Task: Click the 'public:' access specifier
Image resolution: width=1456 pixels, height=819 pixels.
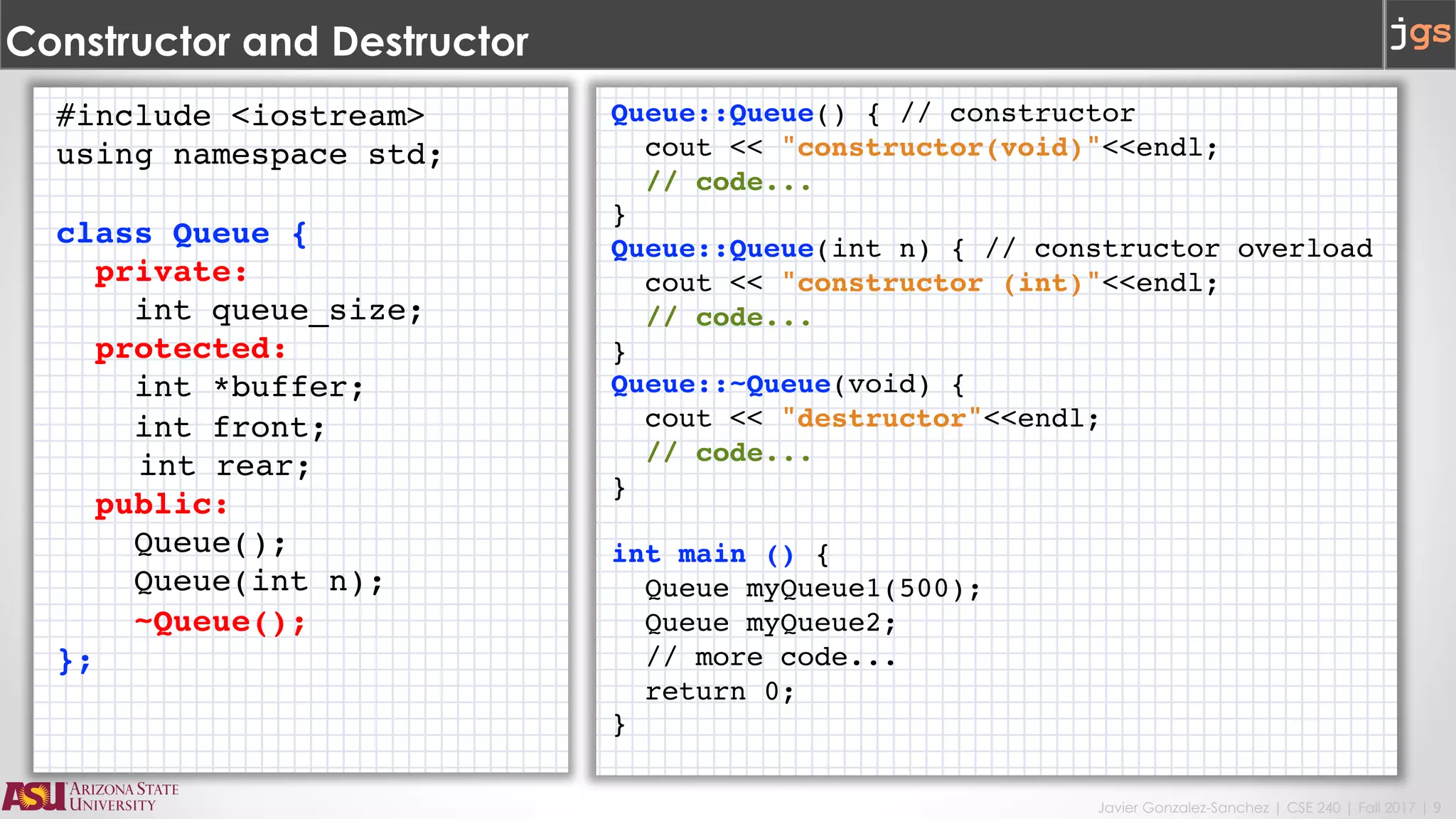Action: click(x=161, y=505)
